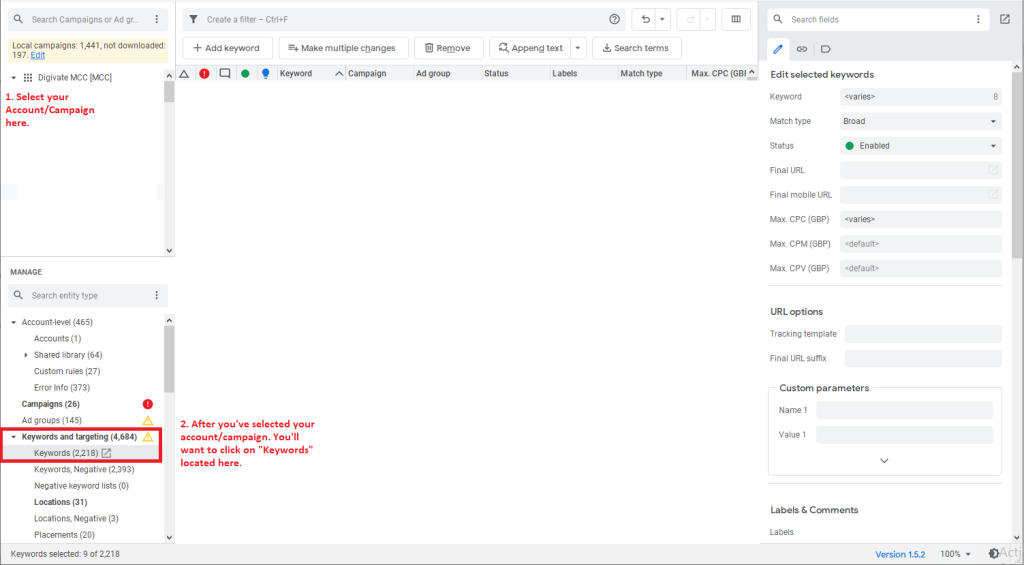Click the grid icon beside Digivate MCC

[x=28, y=78]
